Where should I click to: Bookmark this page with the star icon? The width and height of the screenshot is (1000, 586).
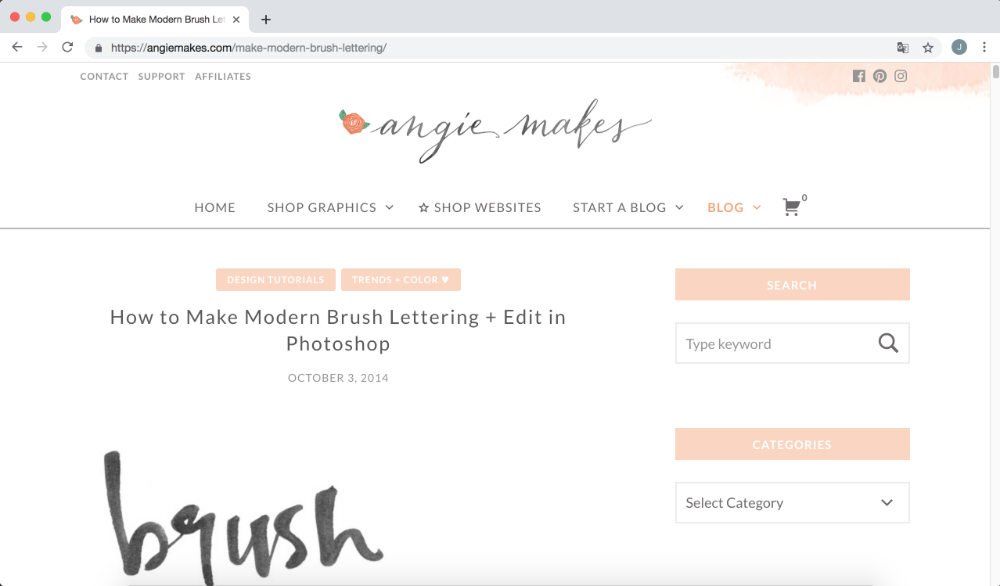928,47
